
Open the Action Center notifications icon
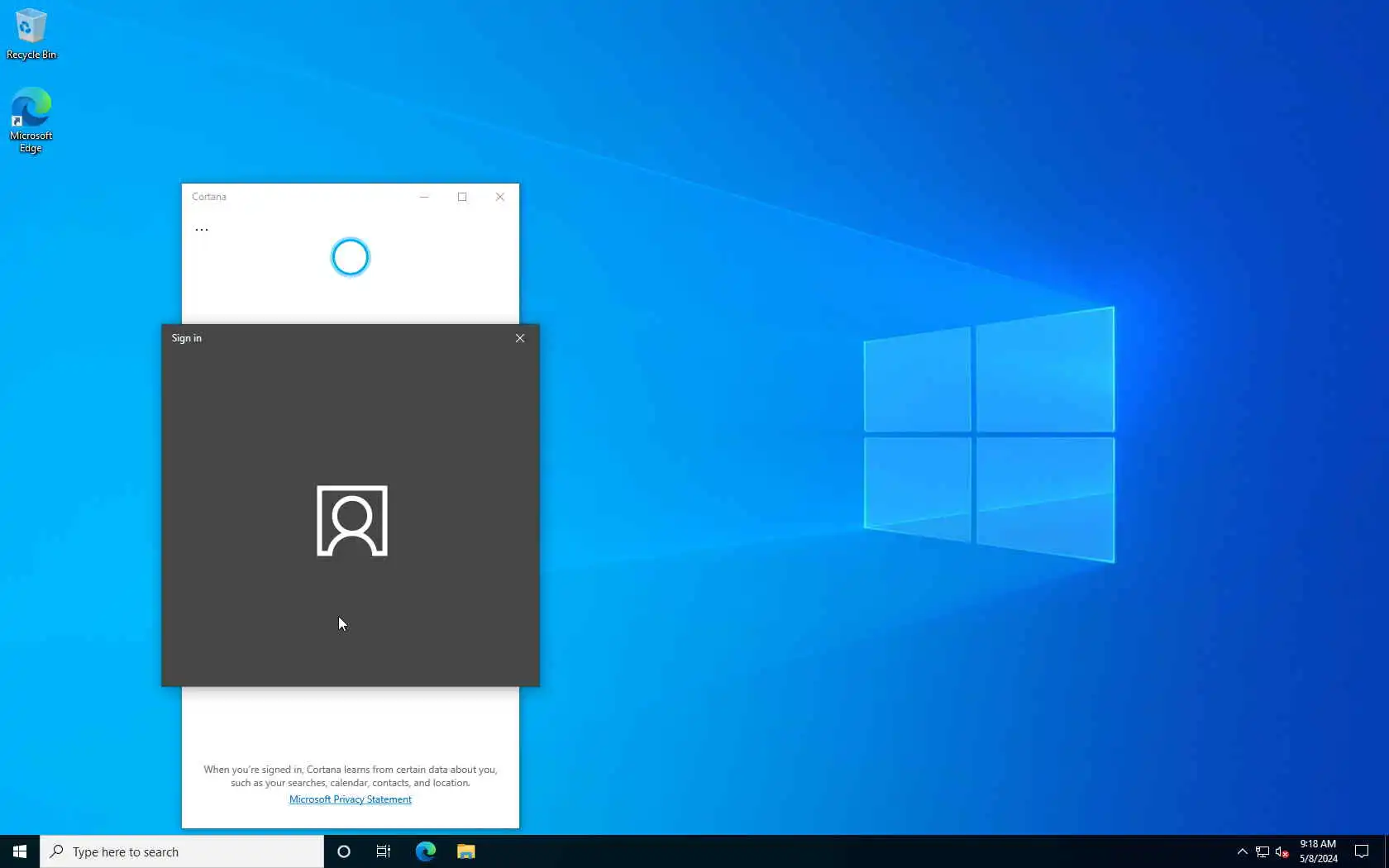pos(1362,851)
